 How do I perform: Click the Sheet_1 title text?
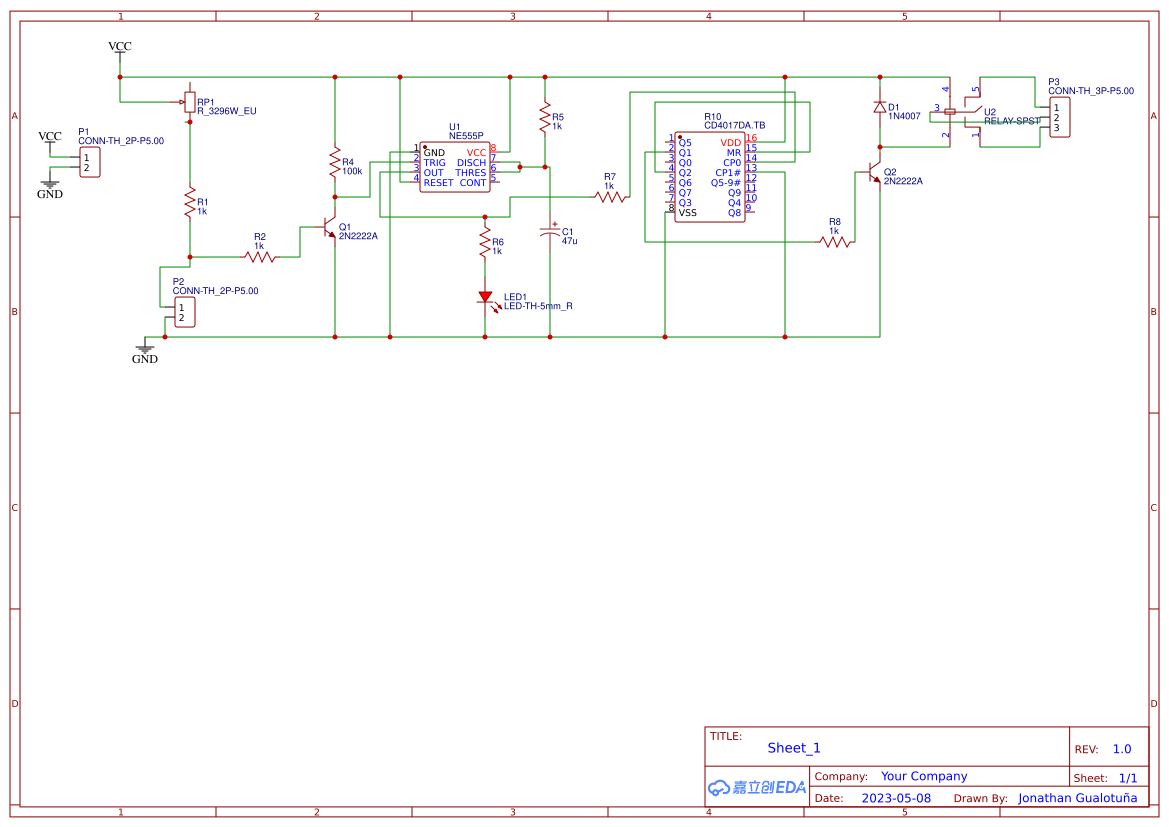click(x=793, y=747)
